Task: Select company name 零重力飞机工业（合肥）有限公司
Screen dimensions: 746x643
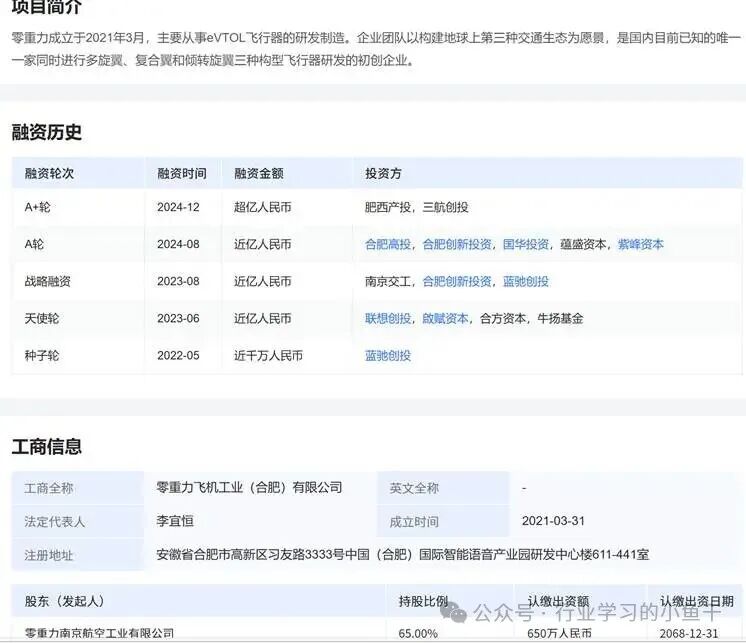Action: pos(249,488)
